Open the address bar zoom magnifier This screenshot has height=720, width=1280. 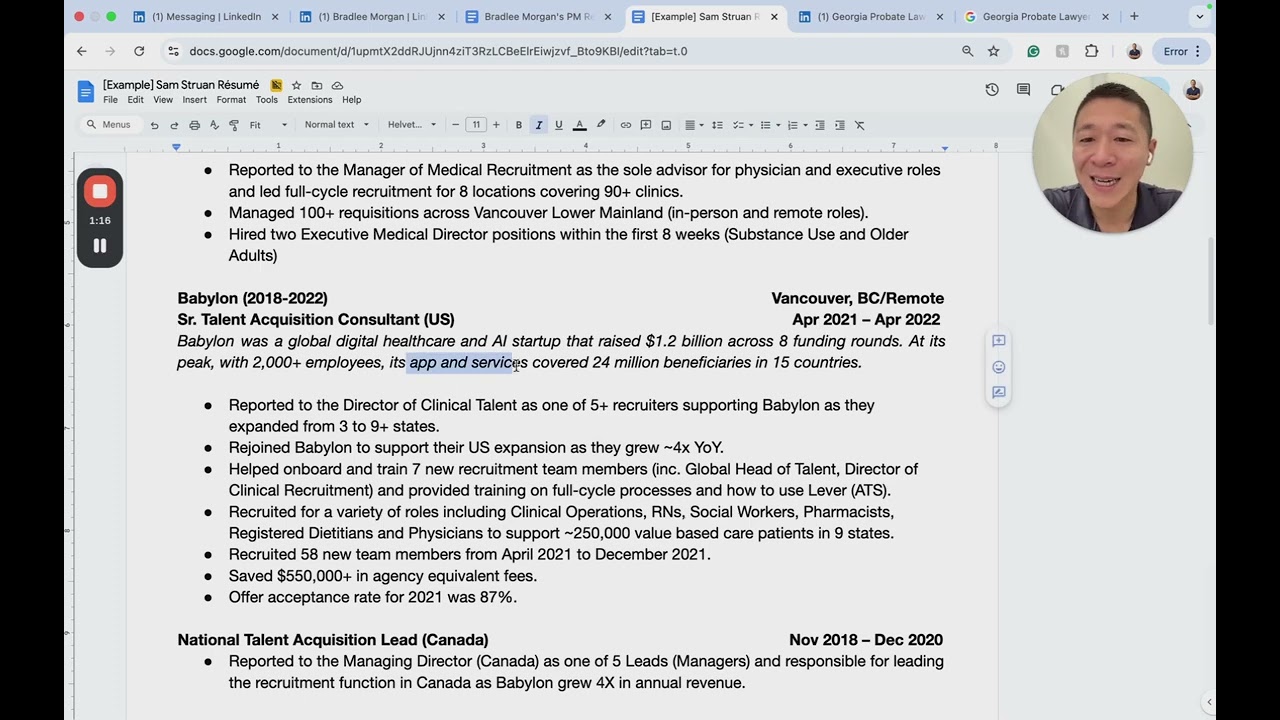pos(967,51)
